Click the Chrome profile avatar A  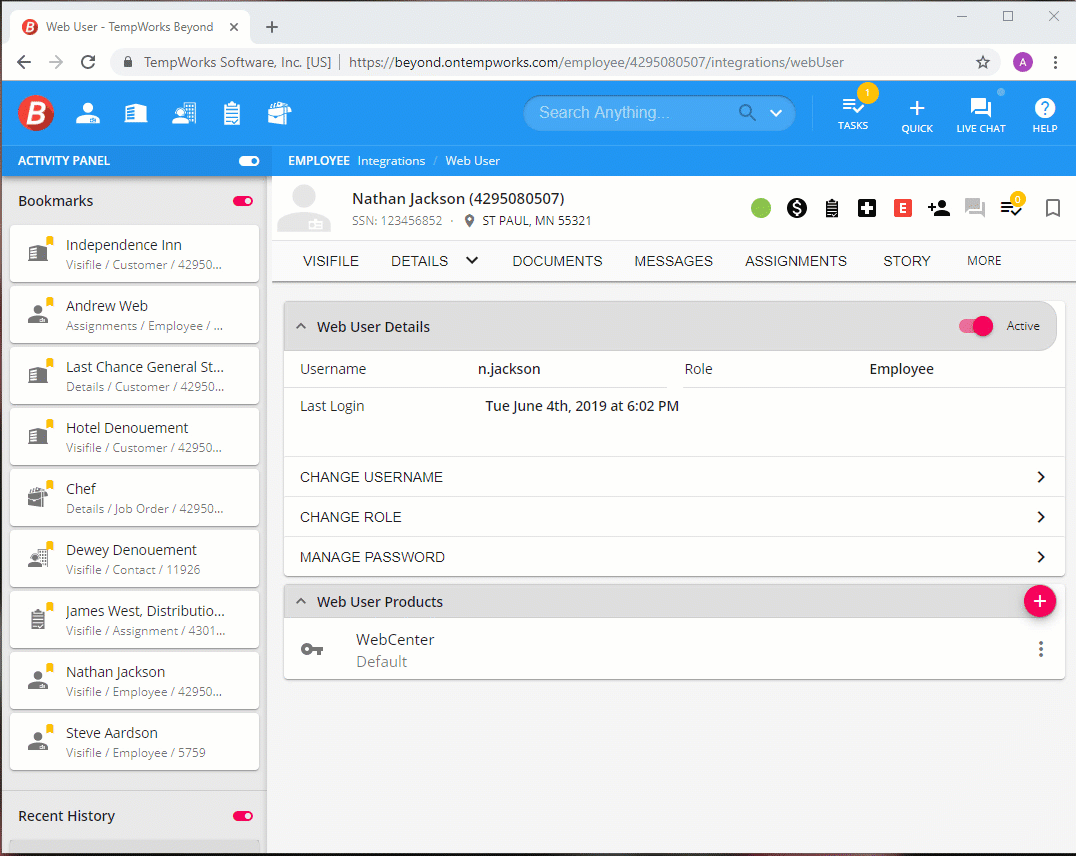click(x=1022, y=62)
